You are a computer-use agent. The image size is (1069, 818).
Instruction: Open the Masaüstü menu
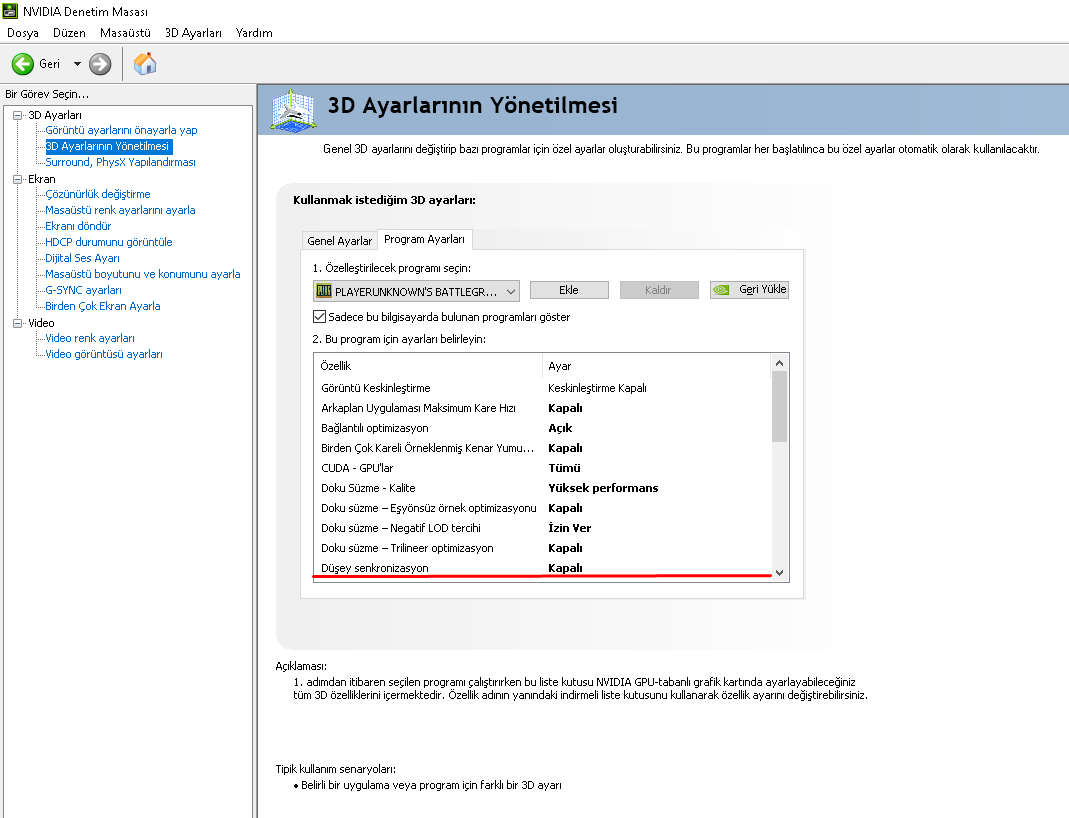tap(125, 33)
